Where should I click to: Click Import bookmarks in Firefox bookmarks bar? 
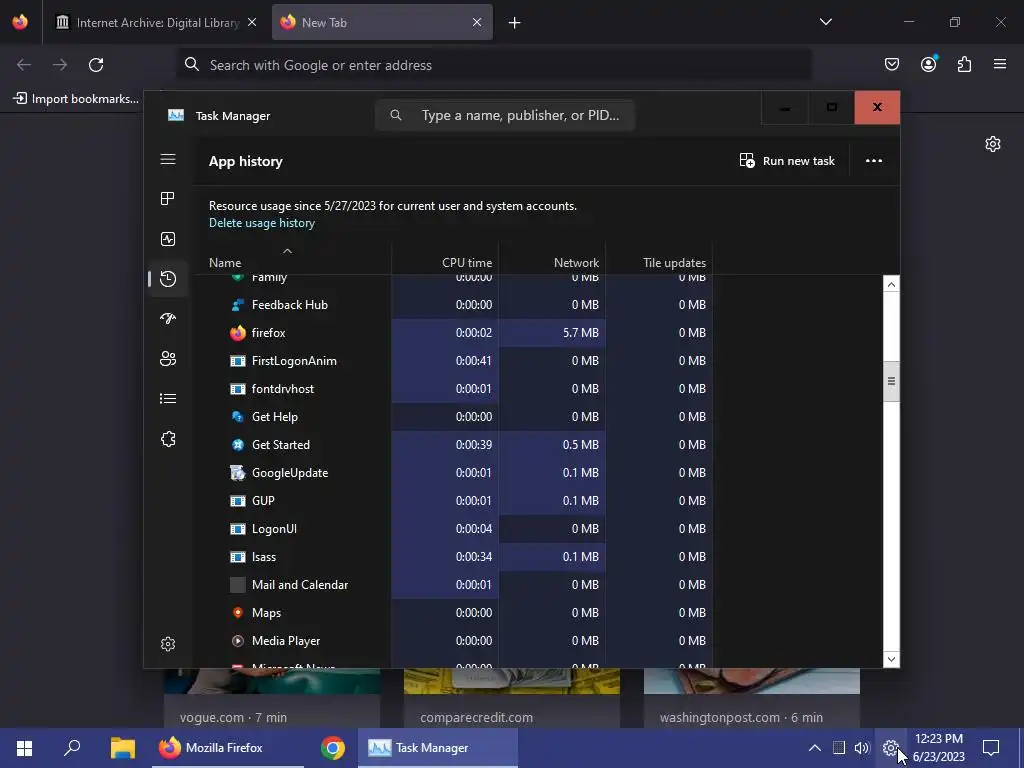point(77,99)
